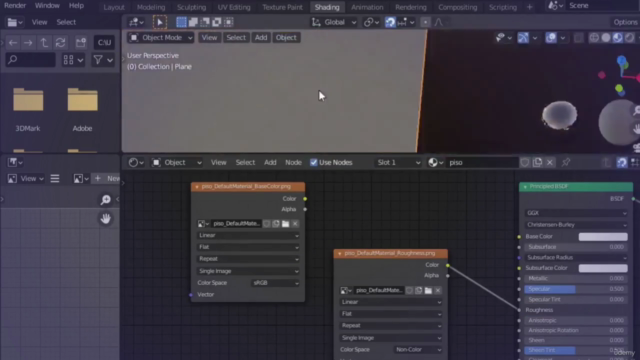Open the Help menu

pyautogui.click(x=76, y=6)
